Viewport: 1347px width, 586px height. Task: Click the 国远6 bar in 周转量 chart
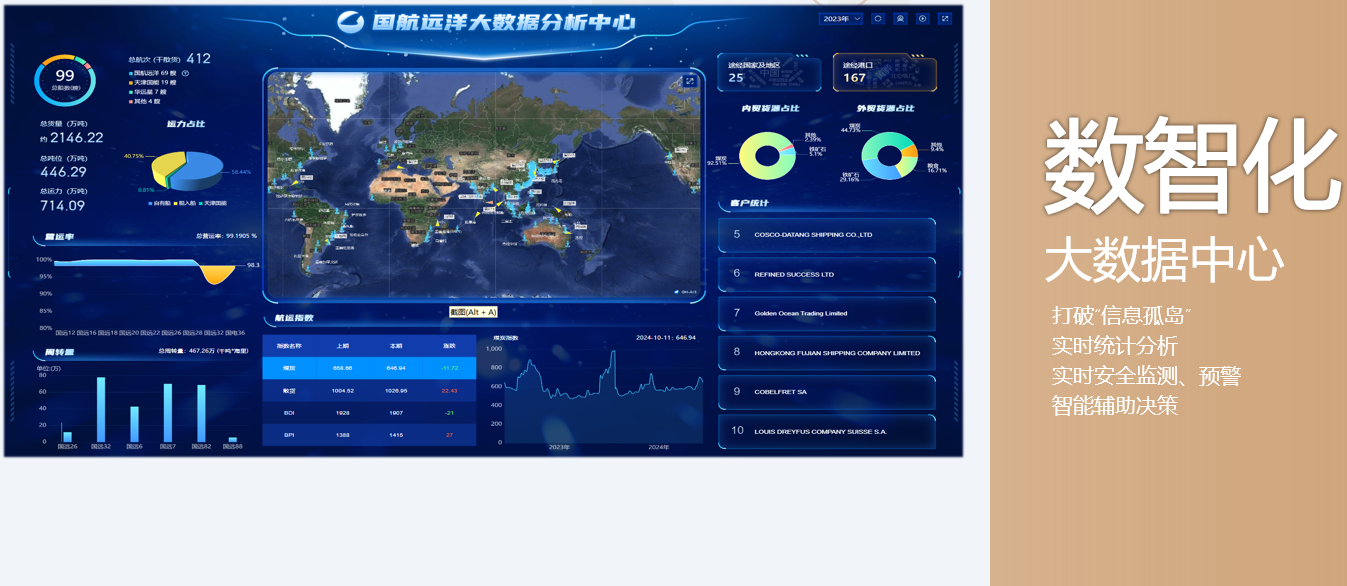[134, 424]
